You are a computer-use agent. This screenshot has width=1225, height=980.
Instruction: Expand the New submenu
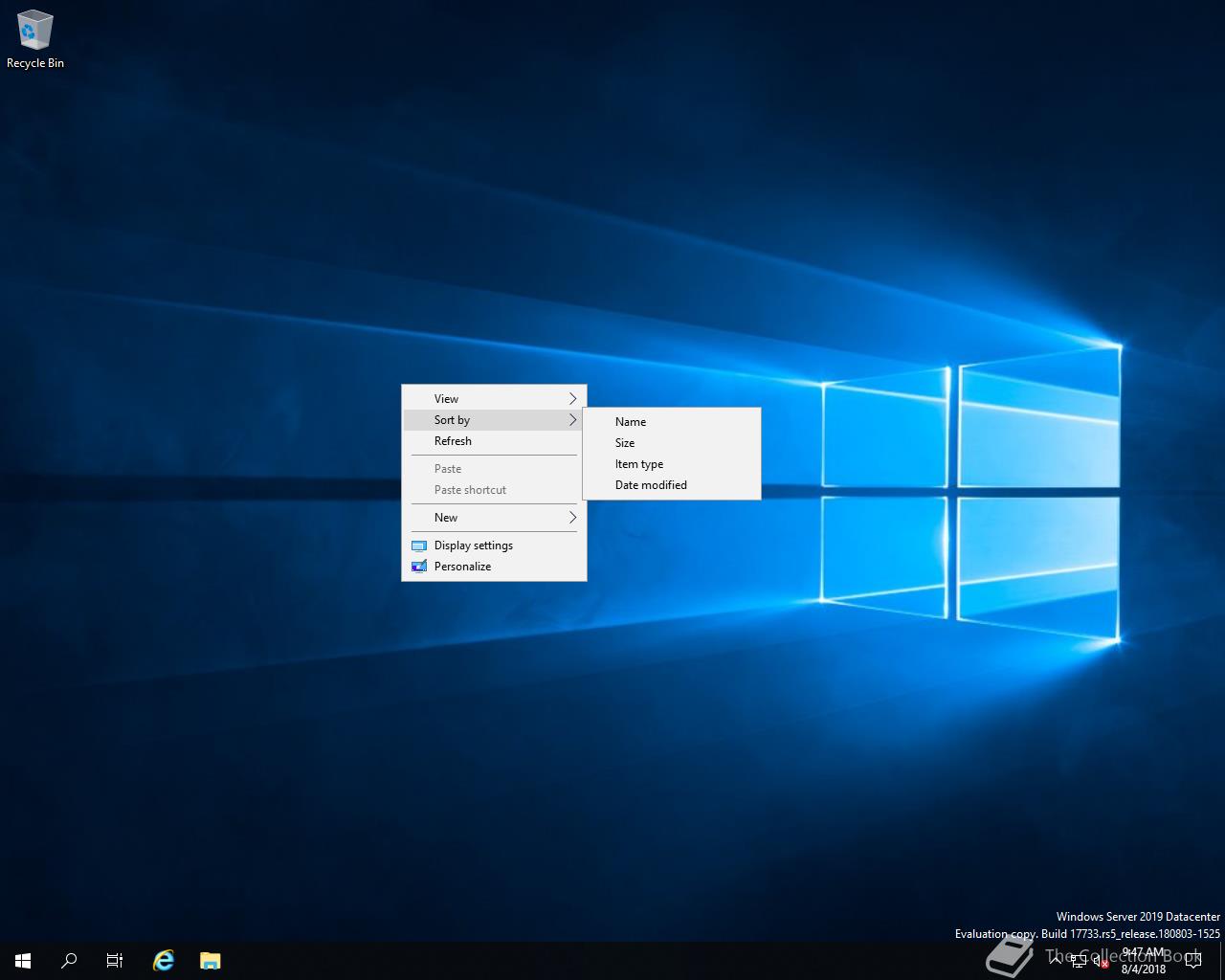point(494,518)
